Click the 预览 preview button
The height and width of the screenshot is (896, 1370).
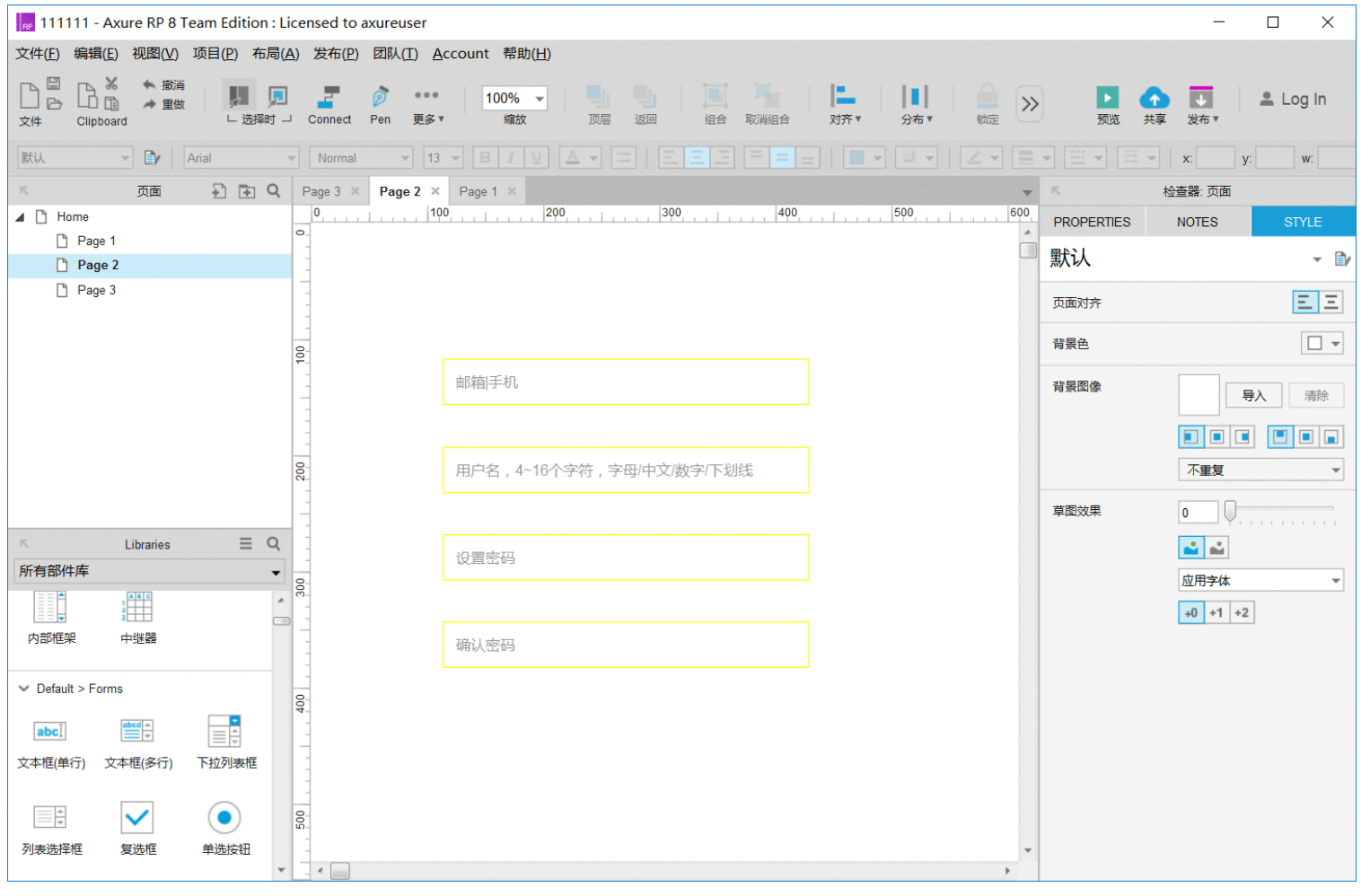tap(1108, 104)
